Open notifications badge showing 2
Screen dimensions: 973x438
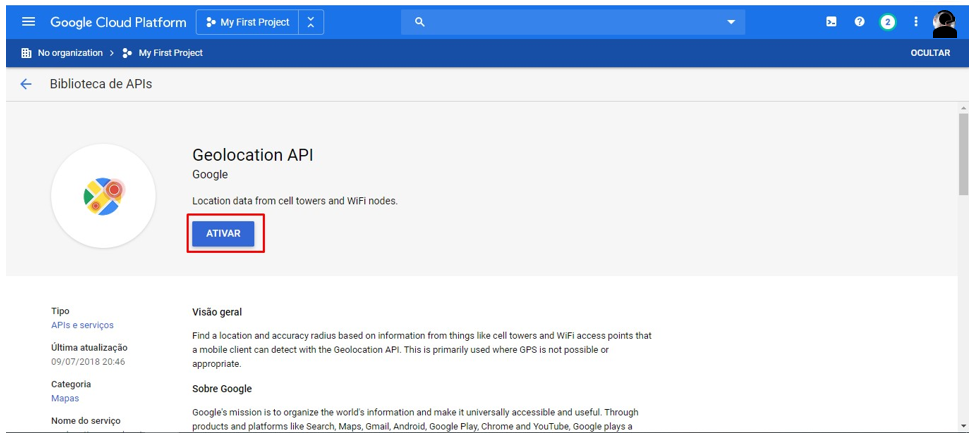(888, 22)
